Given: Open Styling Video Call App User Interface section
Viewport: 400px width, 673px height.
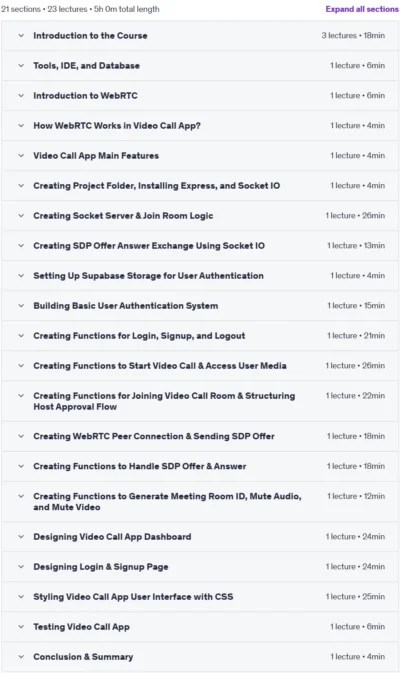Looking at the screenshot, I should point(200,597).
